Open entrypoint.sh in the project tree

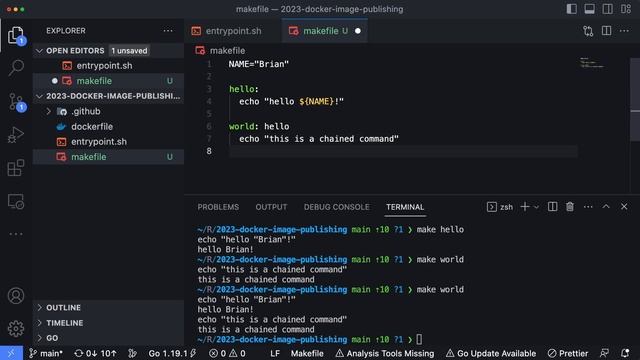[108, 142]
